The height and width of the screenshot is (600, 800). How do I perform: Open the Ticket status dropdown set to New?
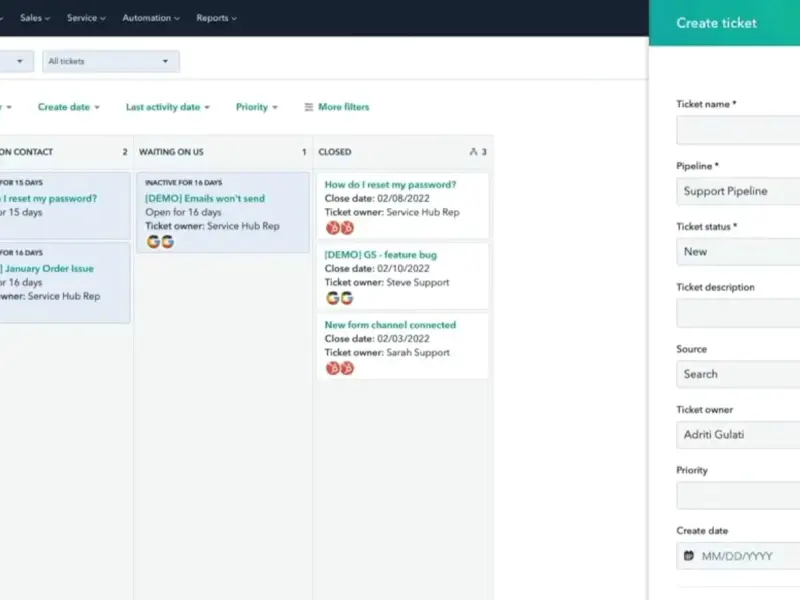point(738,252)
